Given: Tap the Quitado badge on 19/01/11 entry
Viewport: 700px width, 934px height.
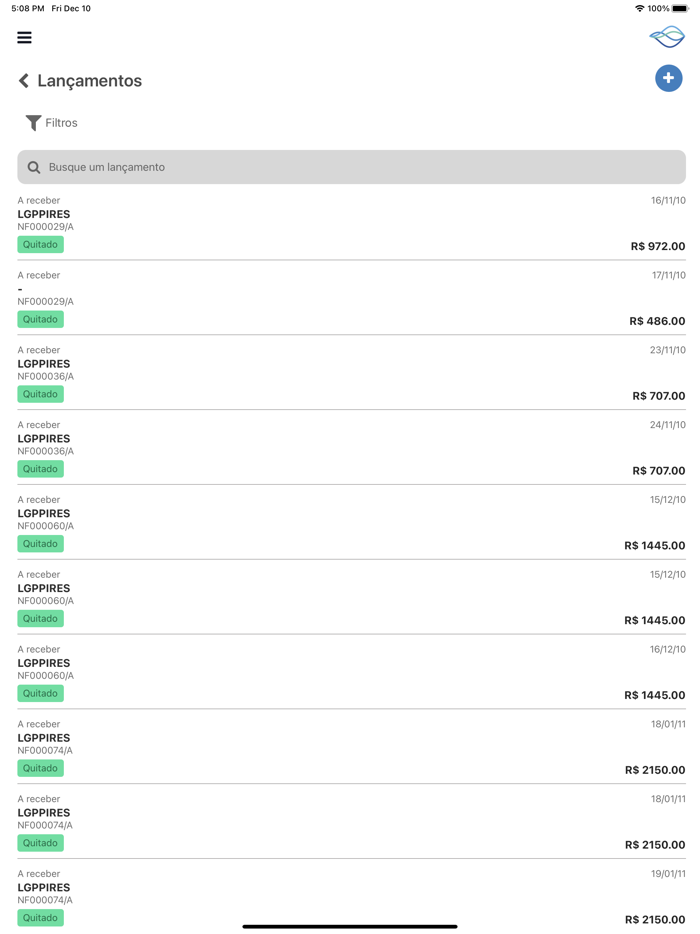Looking at the screenshot, I should click(x=40, y=917).
